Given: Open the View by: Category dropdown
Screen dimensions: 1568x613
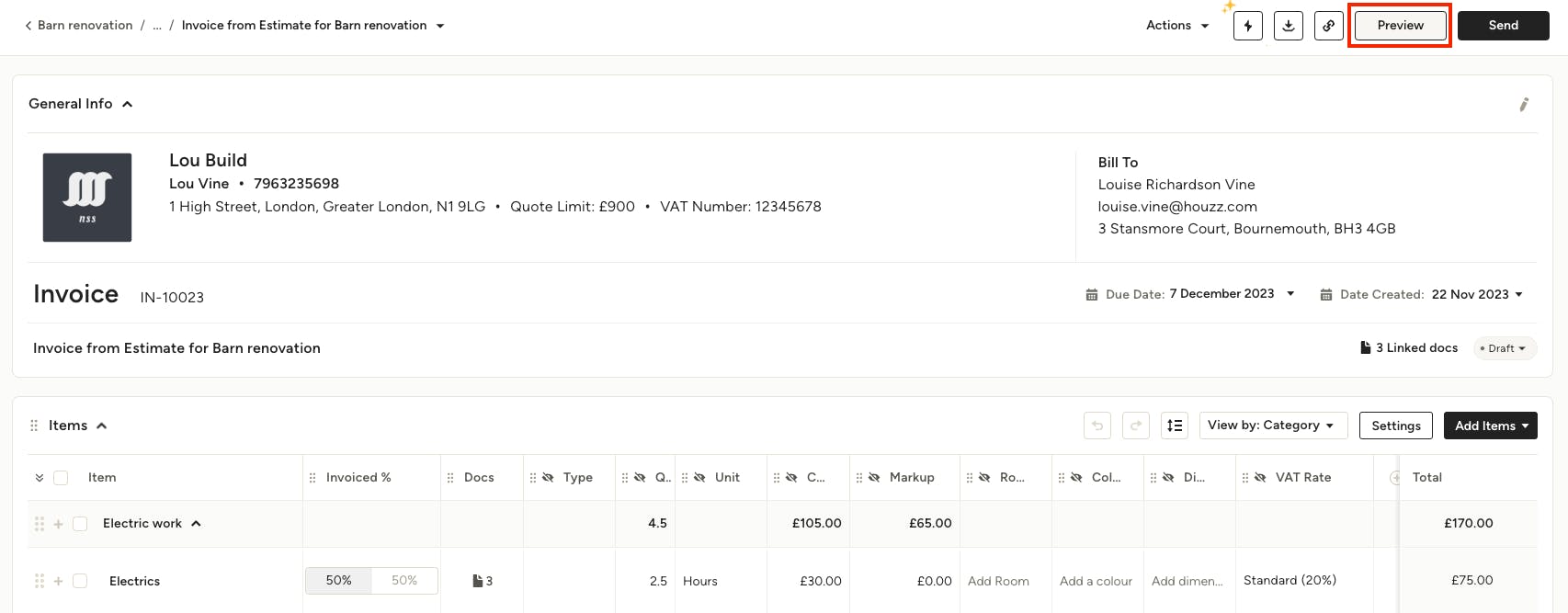Looking at the screenshot, I should [1273, 426].
